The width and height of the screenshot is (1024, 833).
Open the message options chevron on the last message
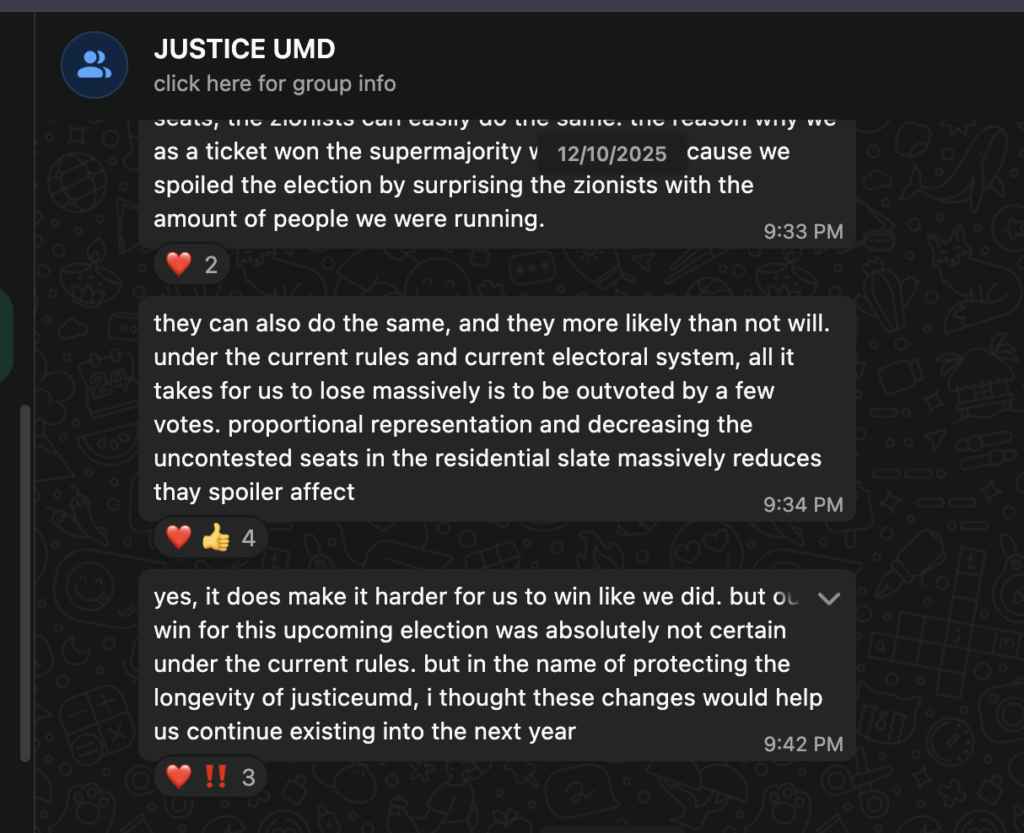pos(828,598)
